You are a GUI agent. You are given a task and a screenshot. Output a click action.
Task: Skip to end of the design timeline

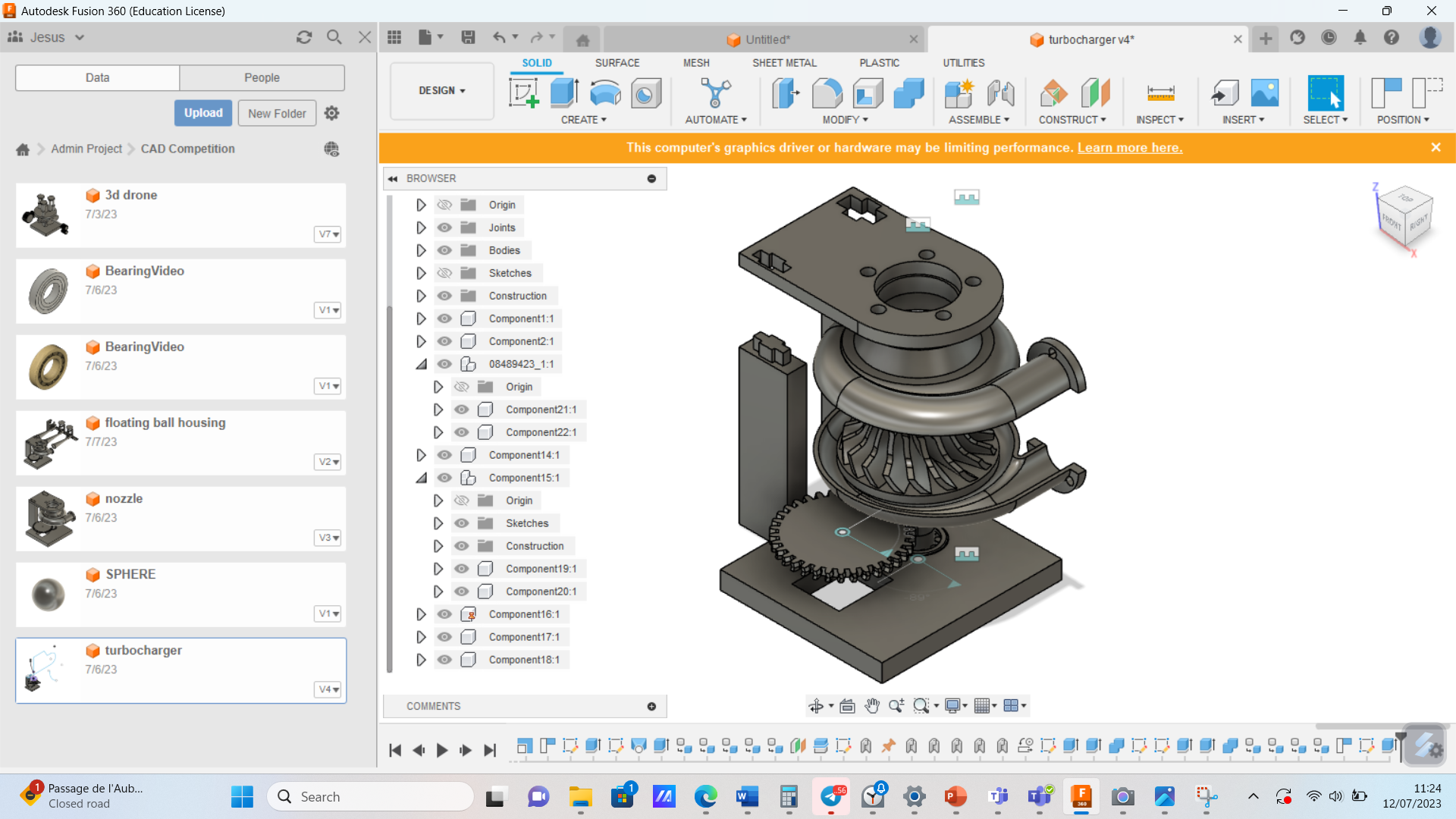[490, 750]
